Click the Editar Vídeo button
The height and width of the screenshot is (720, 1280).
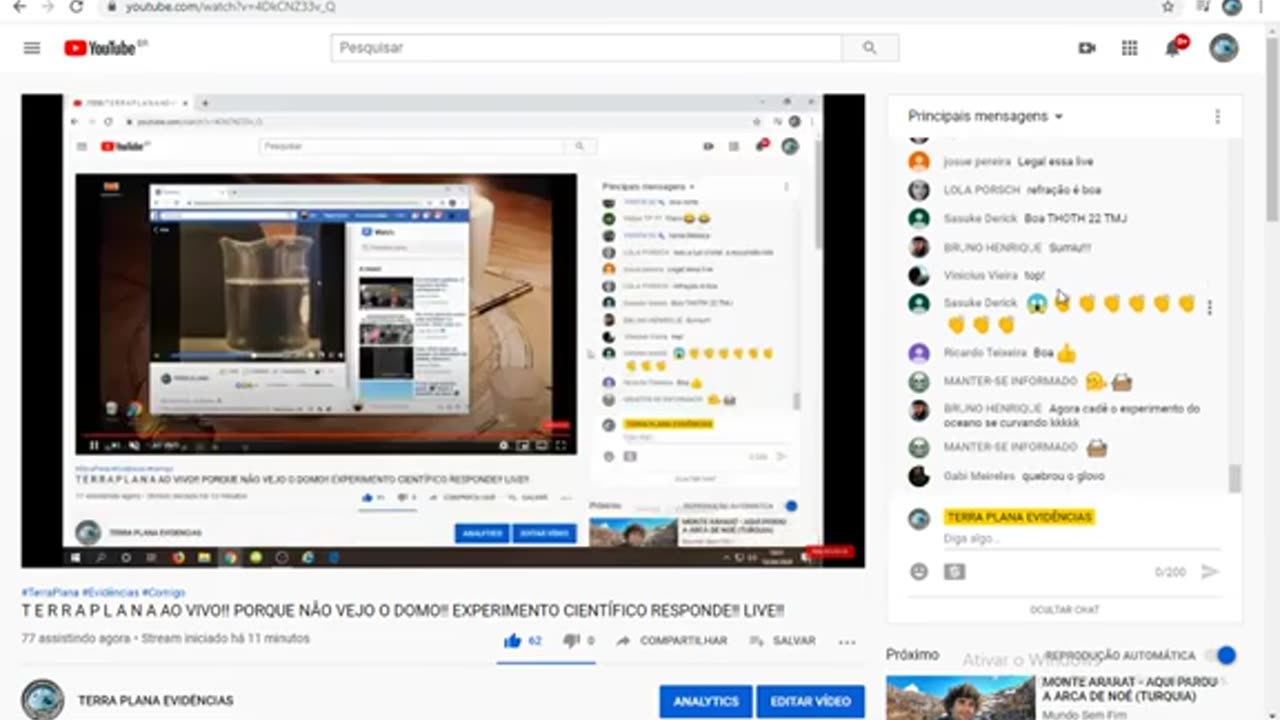810,702
